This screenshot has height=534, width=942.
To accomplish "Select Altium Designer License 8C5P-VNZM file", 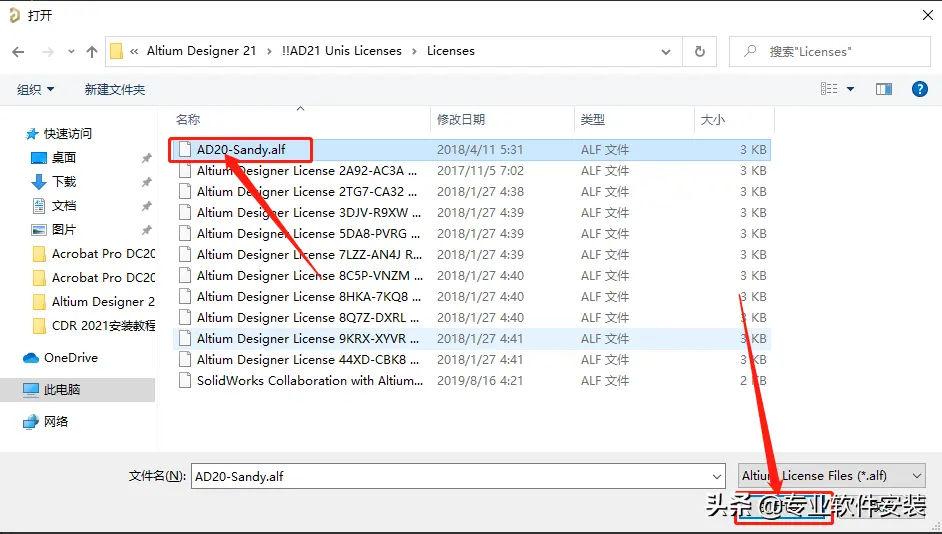I will click(471, 276).
